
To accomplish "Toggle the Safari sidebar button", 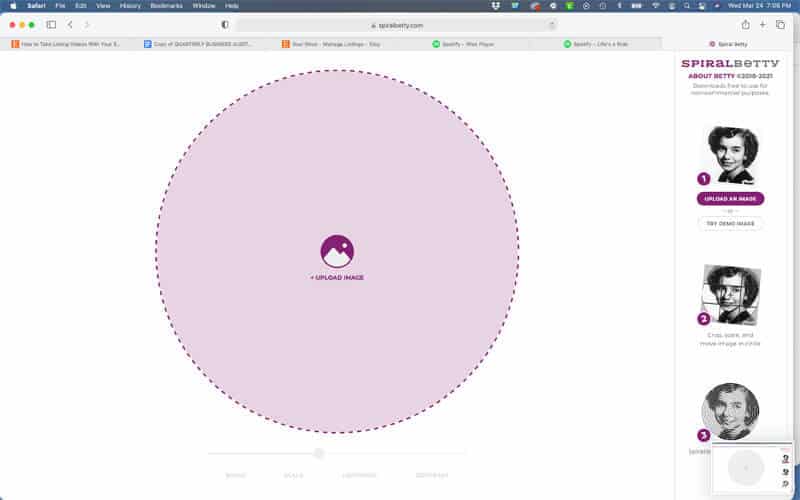I will coord(51,24).
